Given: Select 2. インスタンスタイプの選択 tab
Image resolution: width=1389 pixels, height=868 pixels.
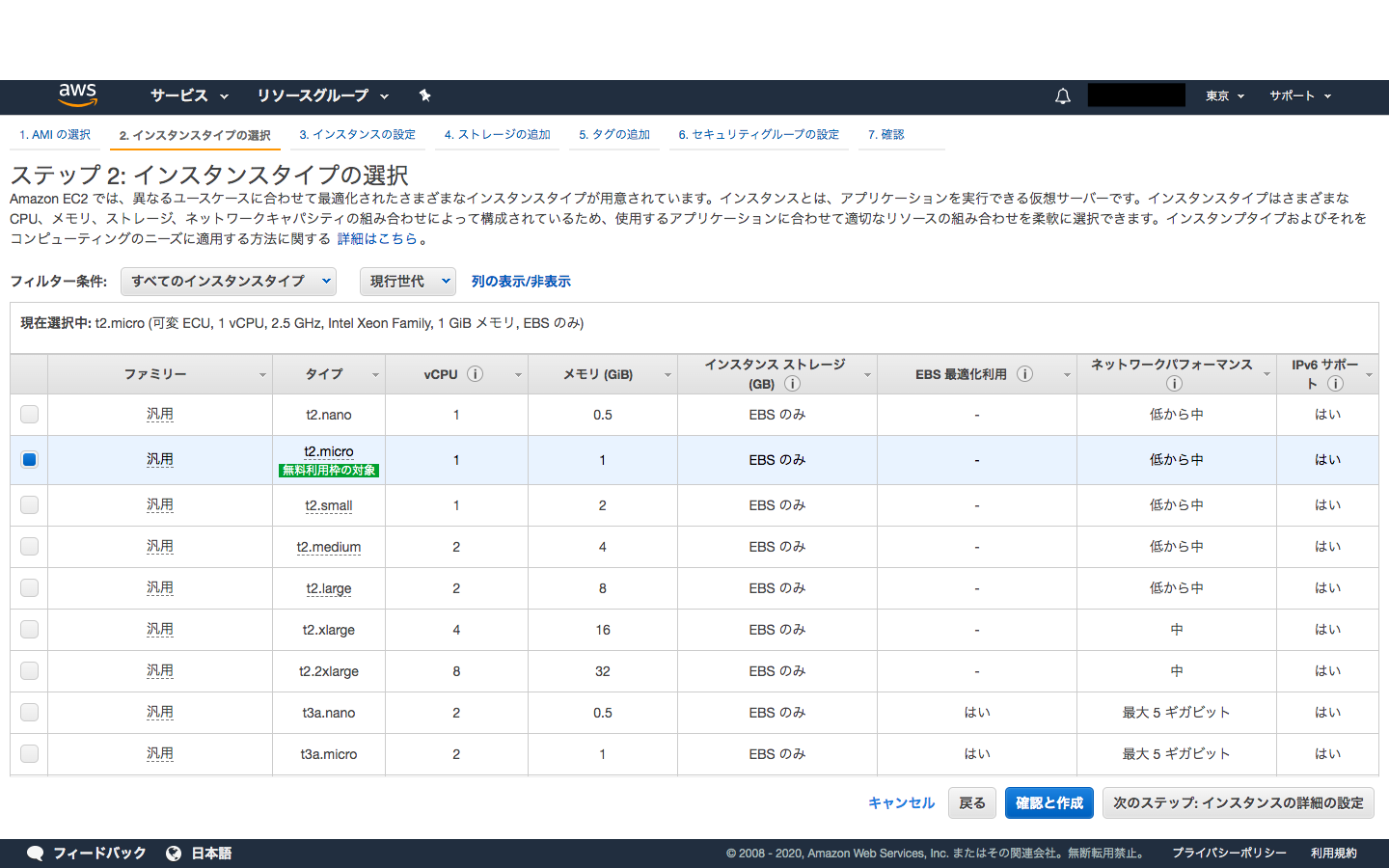Looking at the screenshot, I should tap(195, 135).
